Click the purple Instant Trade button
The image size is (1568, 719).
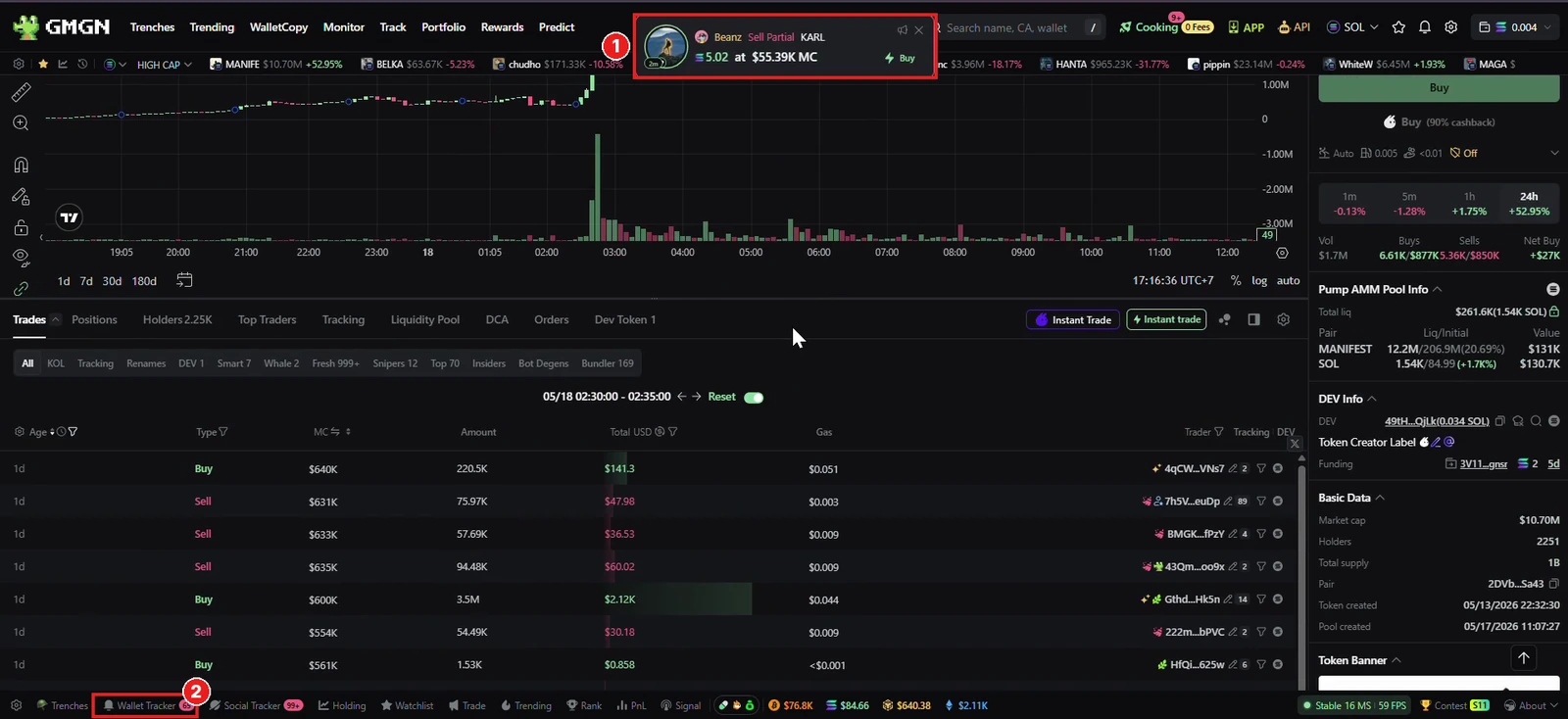[x=1072, y=319]
